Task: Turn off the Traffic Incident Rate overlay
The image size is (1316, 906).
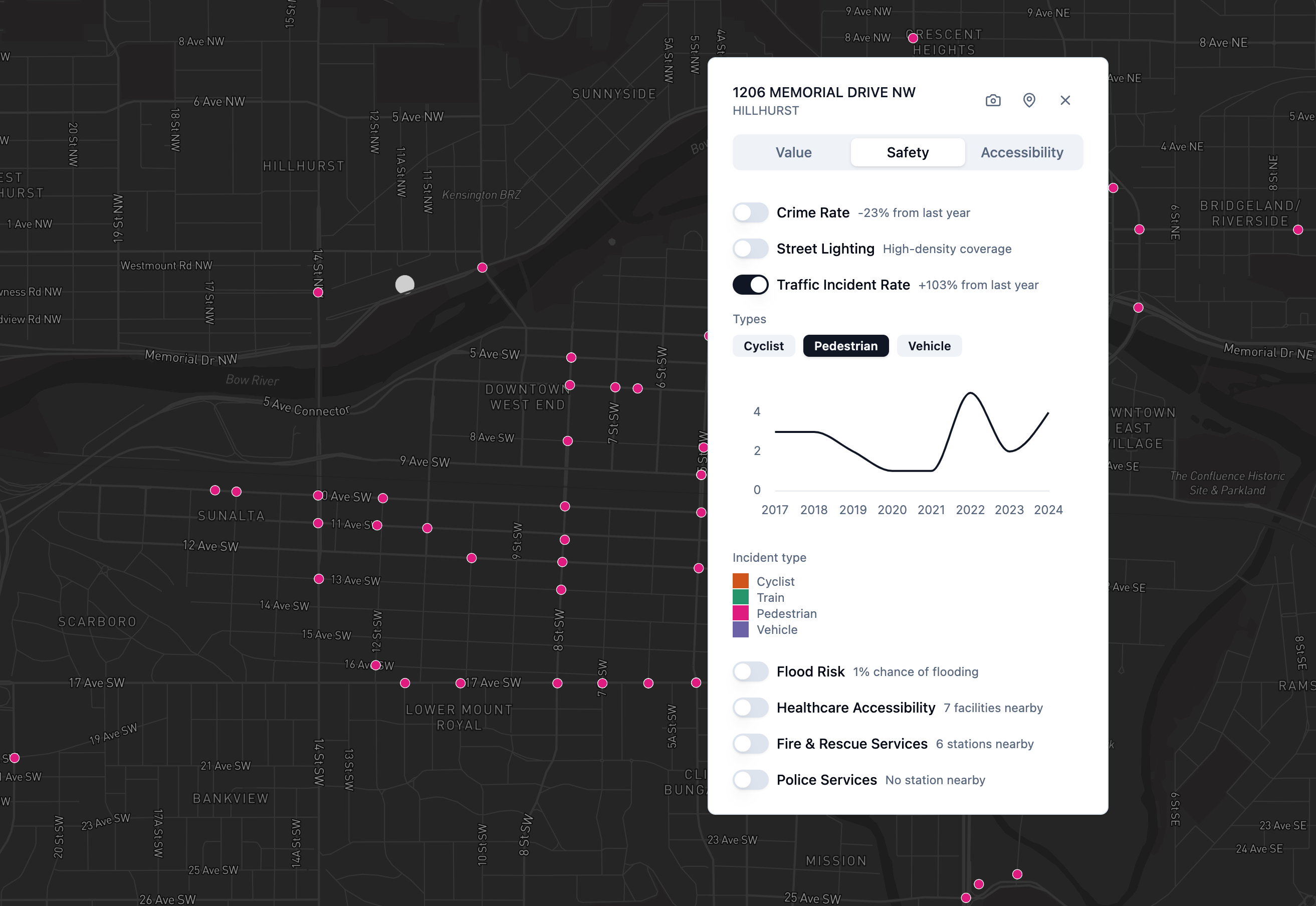Action: pos(751,285)
